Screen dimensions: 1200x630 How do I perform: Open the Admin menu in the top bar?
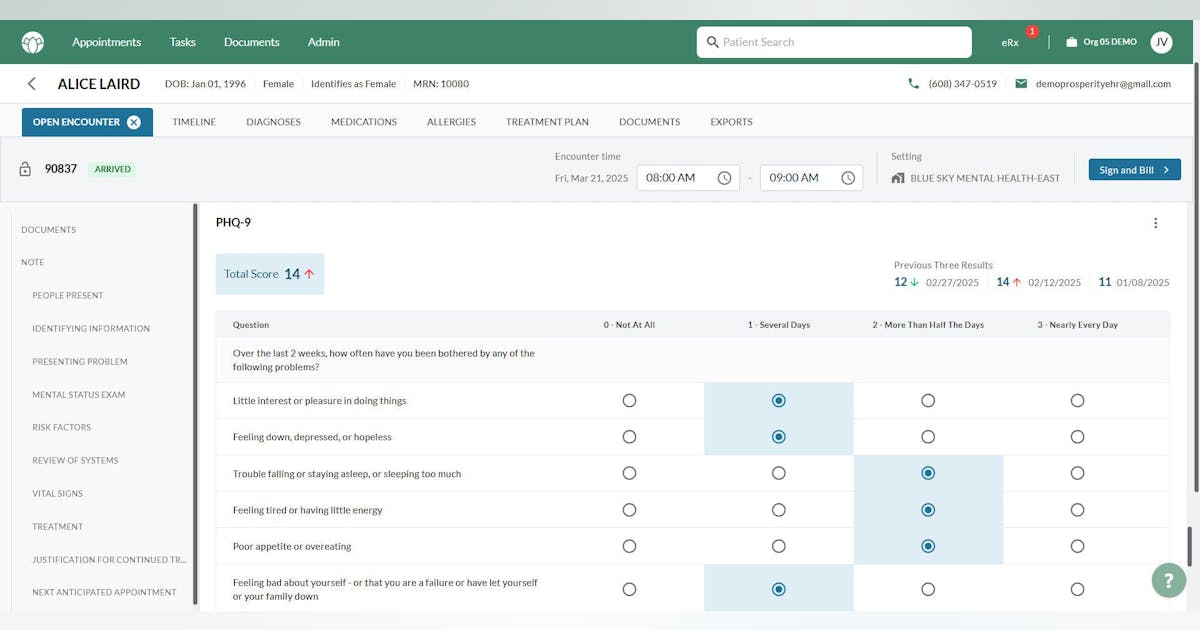pos(323,41)
